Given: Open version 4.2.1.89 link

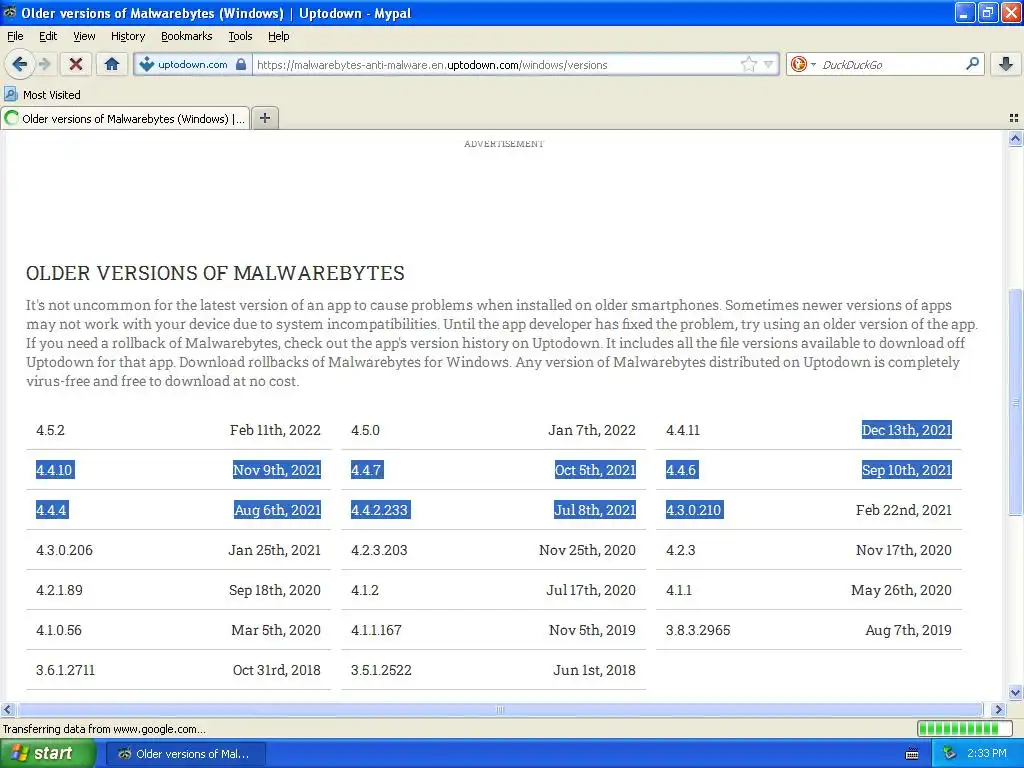Looking at the screenshot, I should 59,590.
